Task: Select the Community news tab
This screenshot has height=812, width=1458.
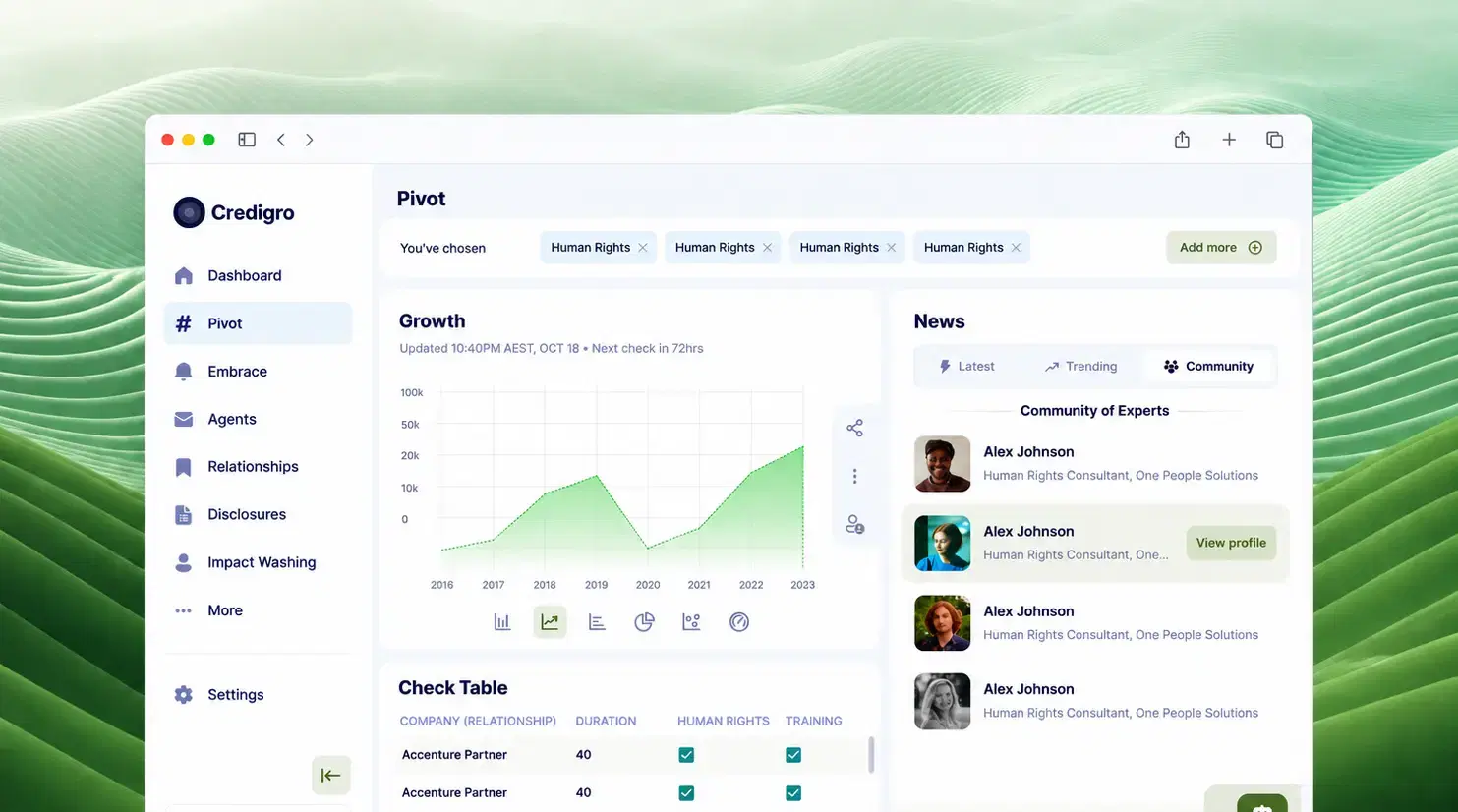Action: point(1208,366)
